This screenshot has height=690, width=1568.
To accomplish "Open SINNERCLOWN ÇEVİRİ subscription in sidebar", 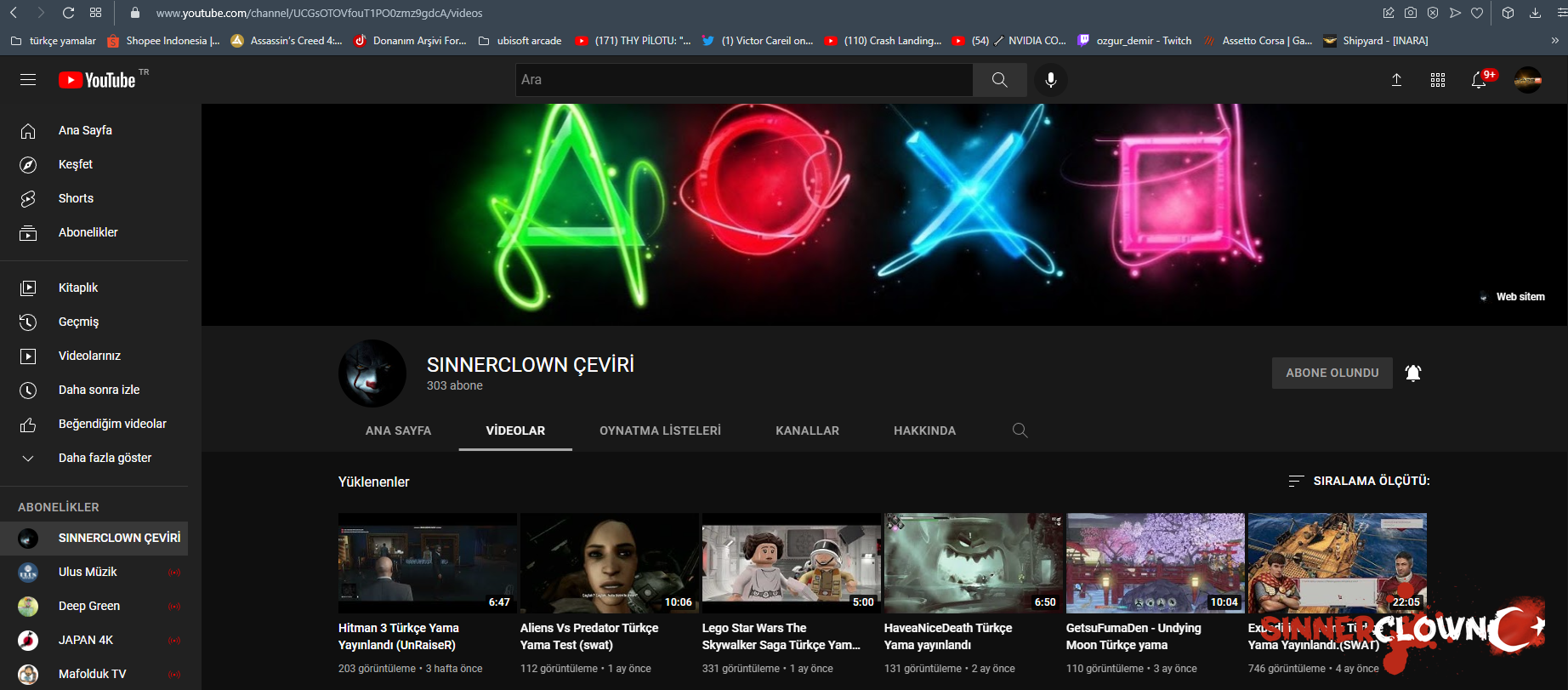I will tap(94, 538).
